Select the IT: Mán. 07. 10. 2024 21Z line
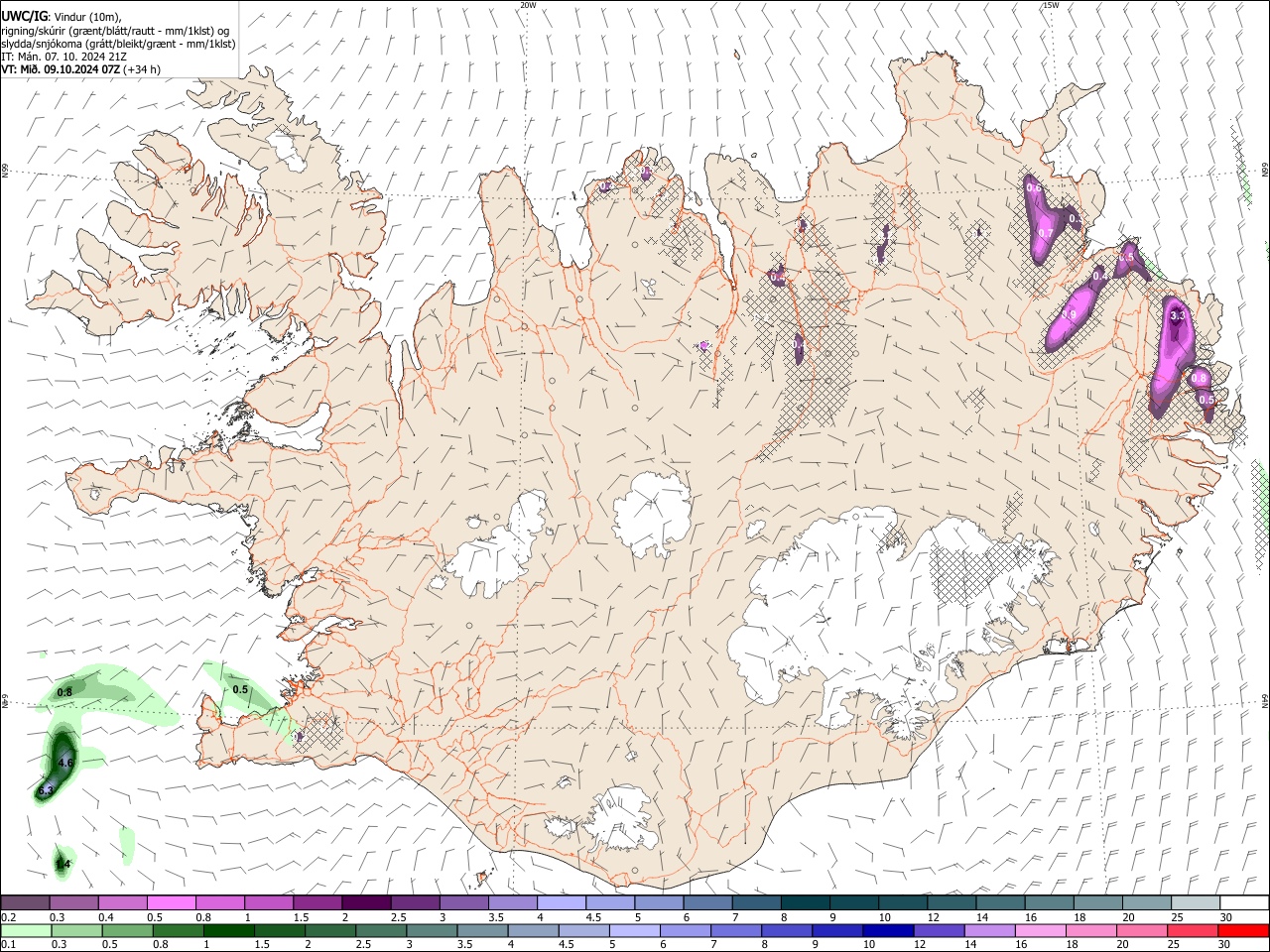The height and width of the screenshot is (952, 1270). pyautogui.click(x=63, y=57)
